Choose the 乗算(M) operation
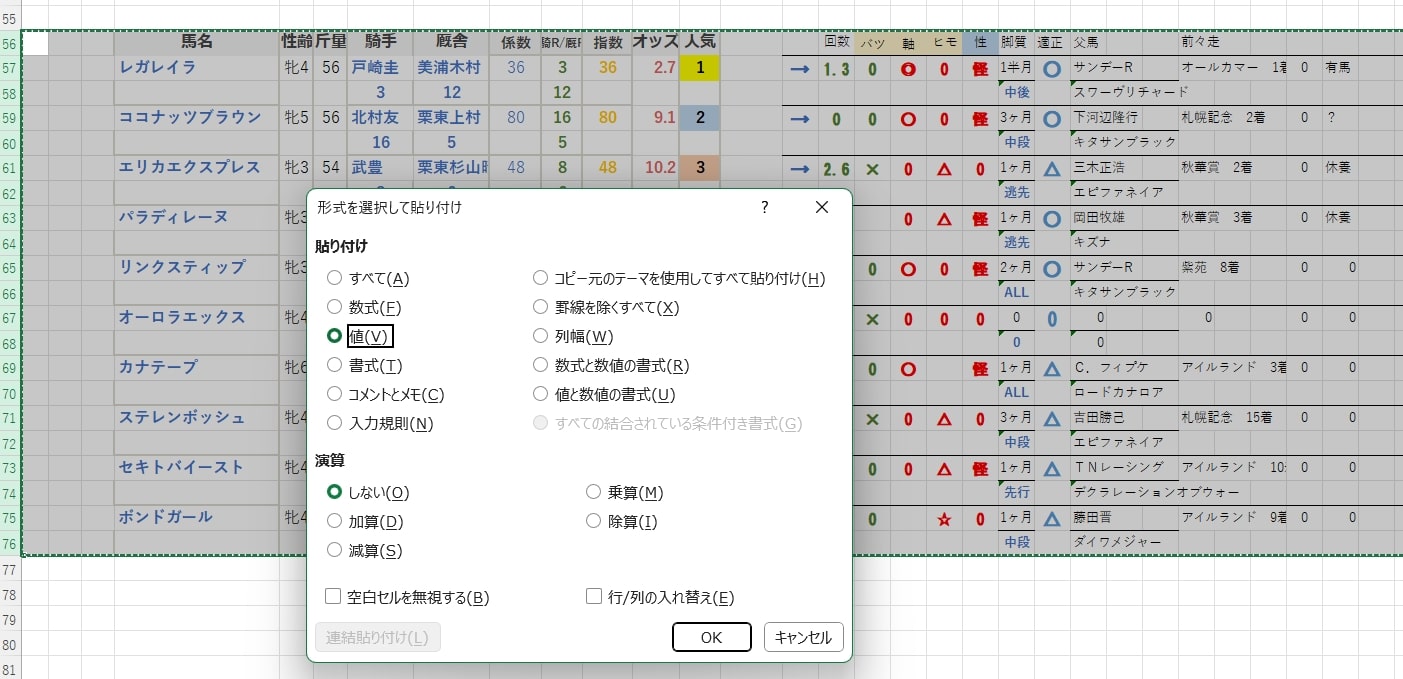1403x679 pixels. [x=594, y=492]
